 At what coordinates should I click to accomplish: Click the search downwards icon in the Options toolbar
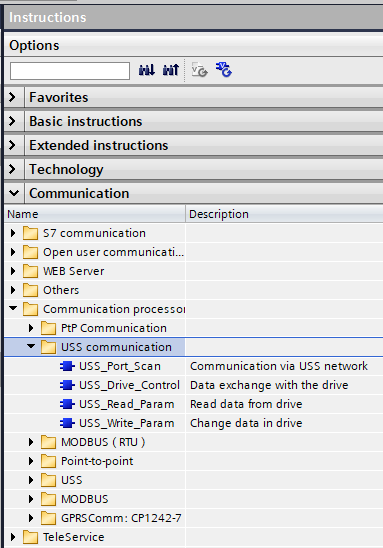click(147, 70)
